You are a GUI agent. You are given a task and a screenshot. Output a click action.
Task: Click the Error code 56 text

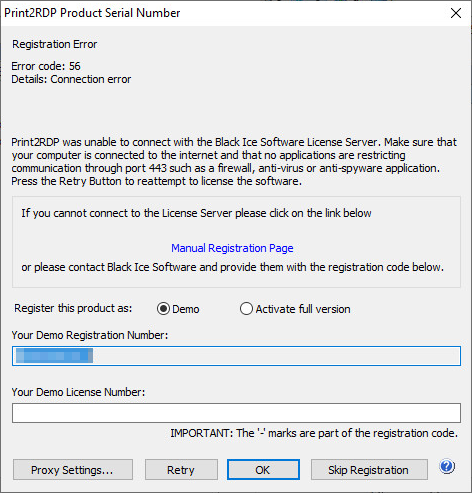tap(46, 66)
